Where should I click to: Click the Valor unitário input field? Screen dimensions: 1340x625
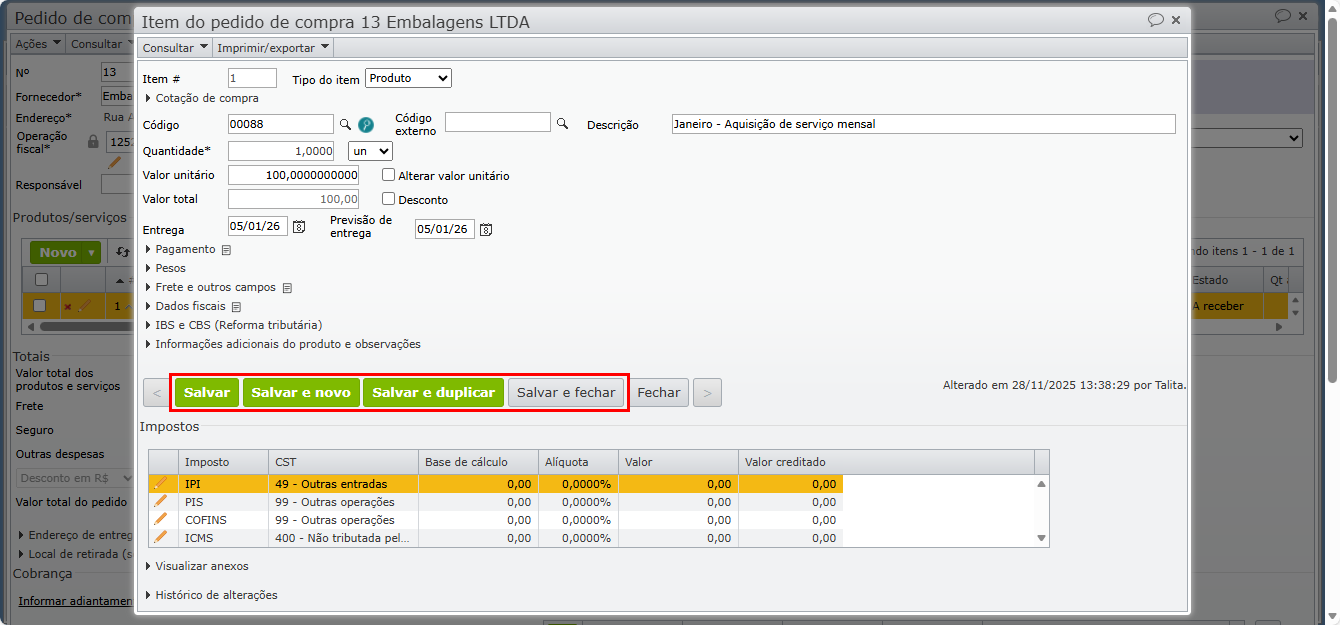click(293, 175)
